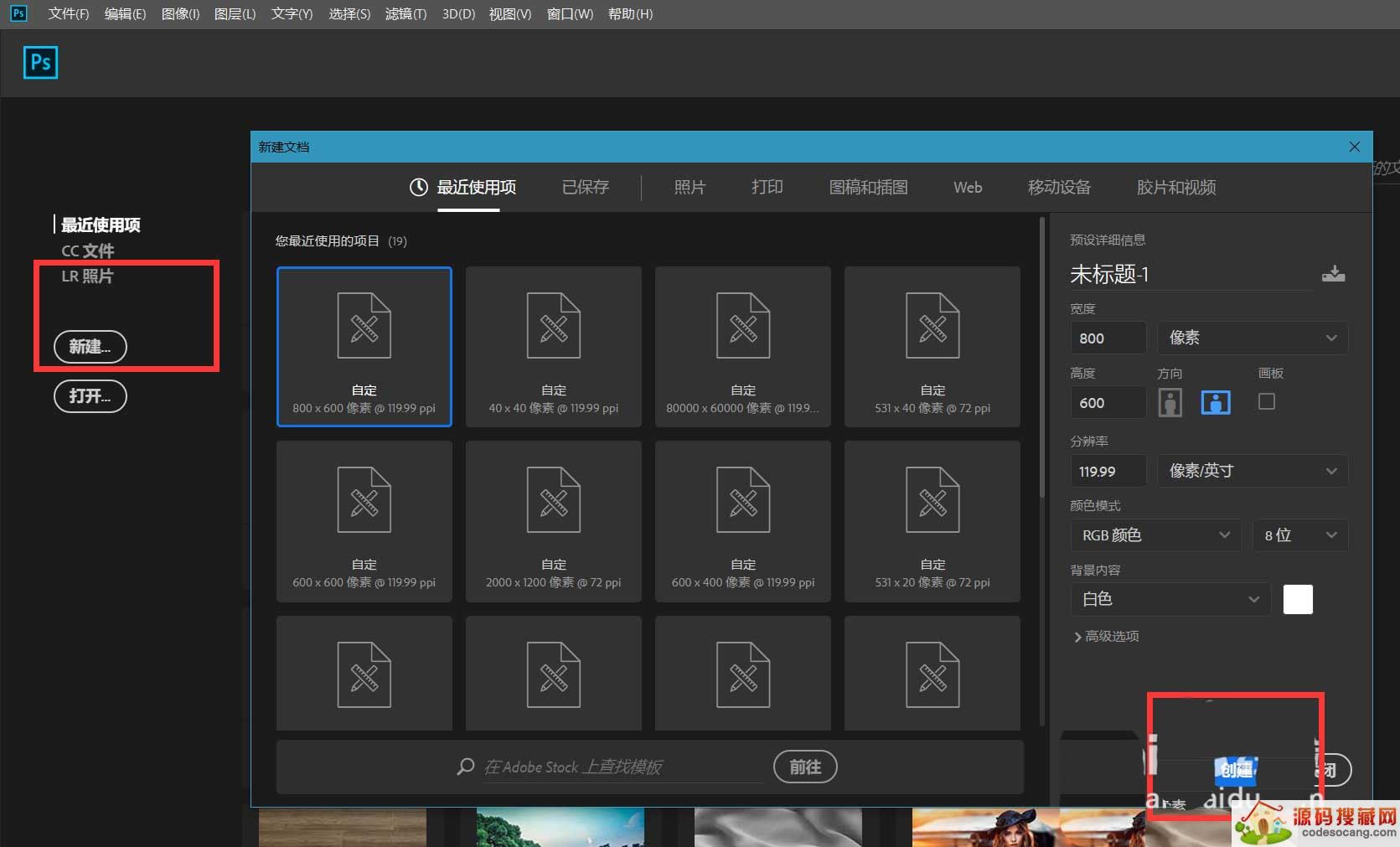
Task: Open the 图像(I) menu
Action: coord(180,13)
